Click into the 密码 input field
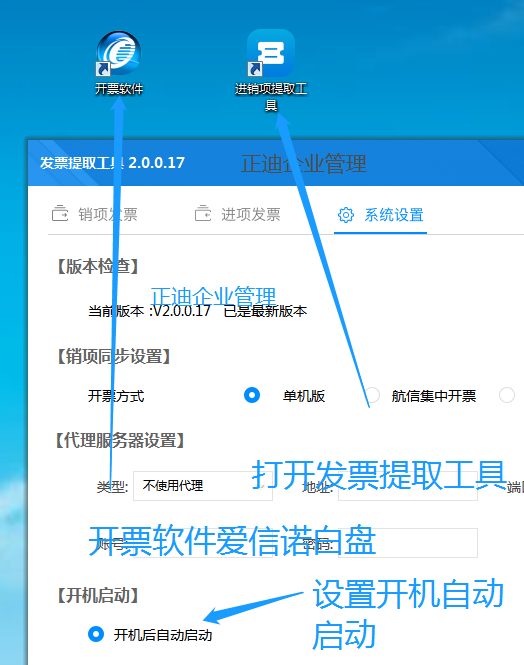Image resolution: width=524 pixels, height=665 pixels. (x=407, y=543)
